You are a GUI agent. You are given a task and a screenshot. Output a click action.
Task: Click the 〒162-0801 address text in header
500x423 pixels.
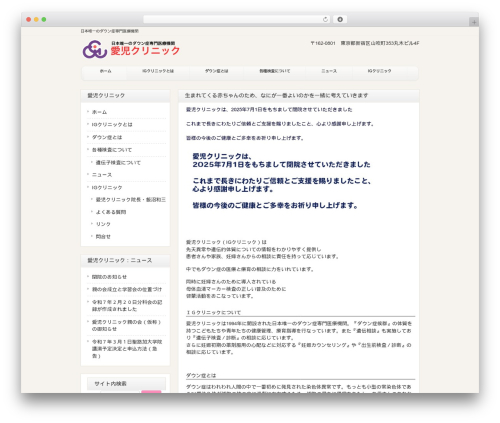(x=365, y=43)
